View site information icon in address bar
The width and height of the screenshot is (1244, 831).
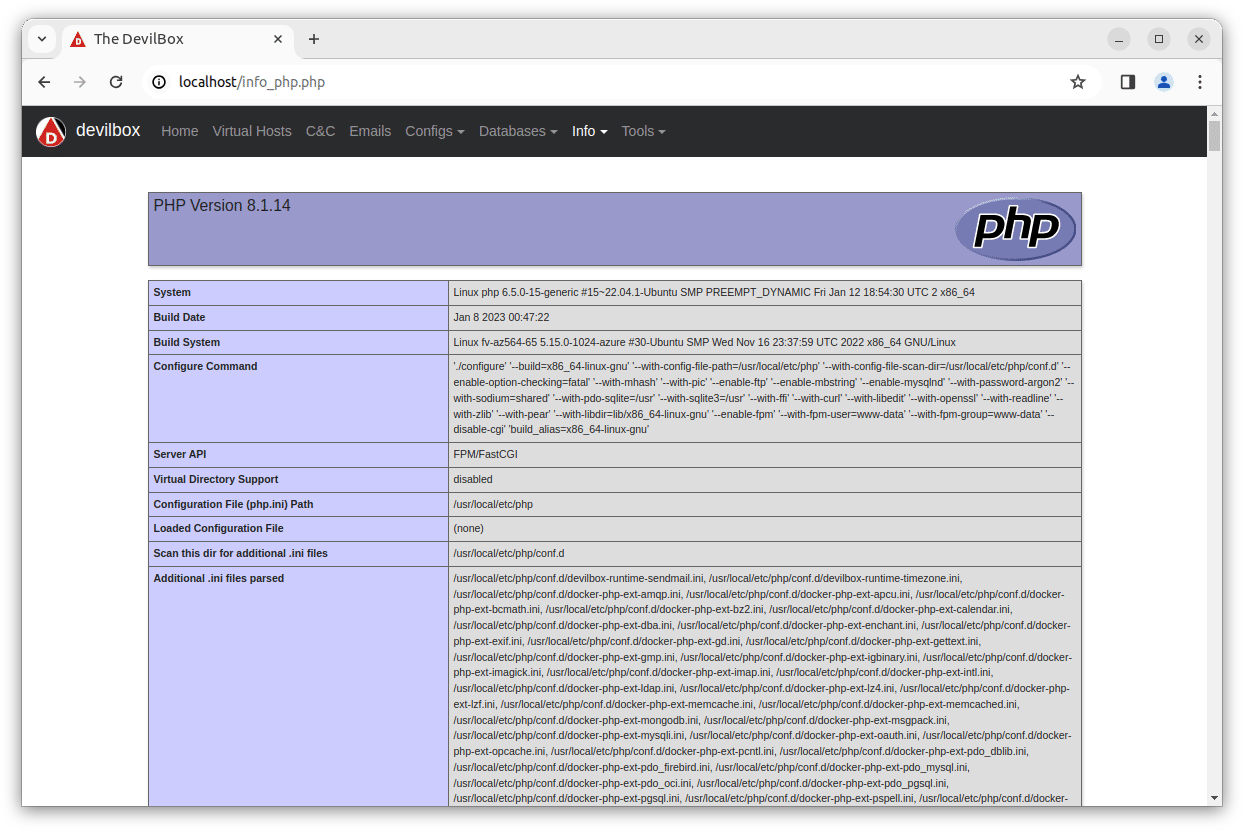[x=159, y=82]
